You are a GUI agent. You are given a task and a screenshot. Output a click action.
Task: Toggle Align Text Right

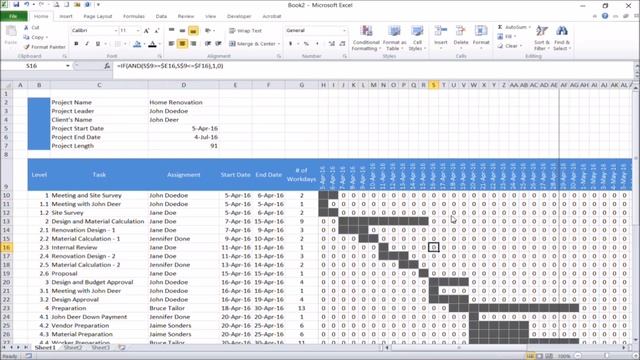(193, 44)
